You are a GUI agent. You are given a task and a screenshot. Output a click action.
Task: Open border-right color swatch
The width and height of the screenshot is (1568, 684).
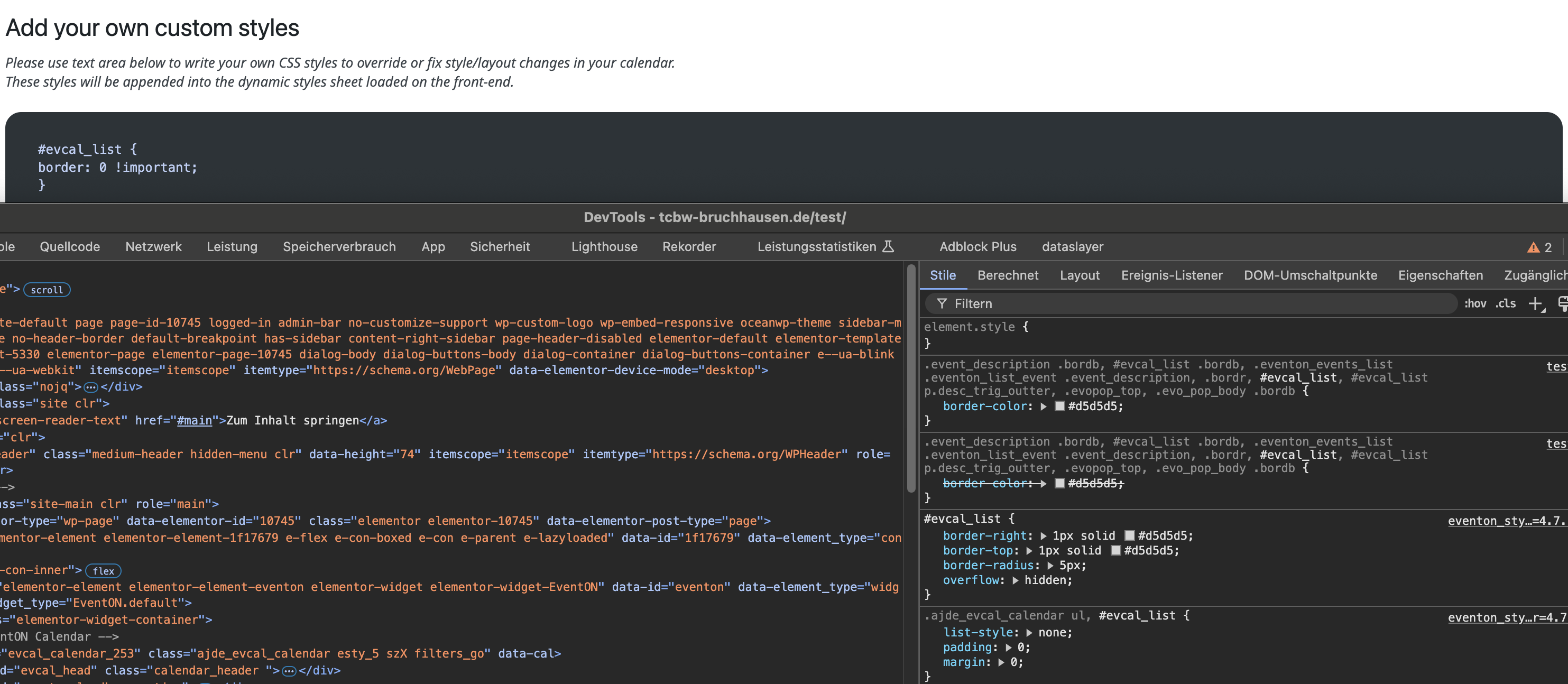tap(1130, 536)
